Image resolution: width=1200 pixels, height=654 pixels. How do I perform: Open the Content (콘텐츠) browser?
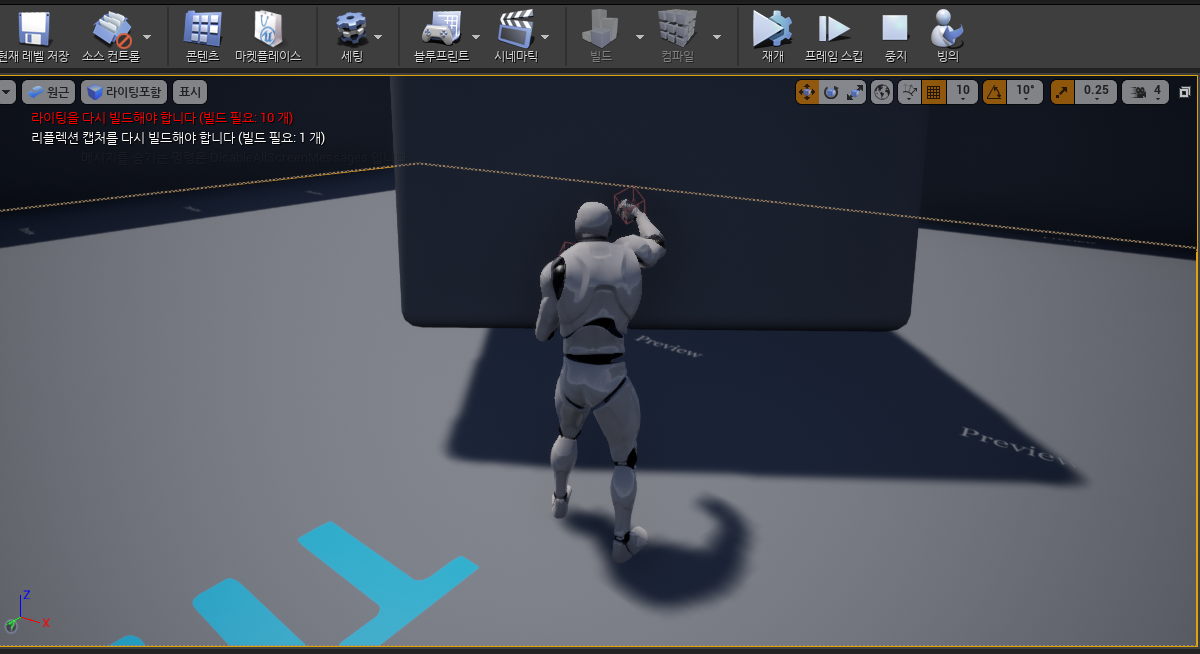(203, 37)
